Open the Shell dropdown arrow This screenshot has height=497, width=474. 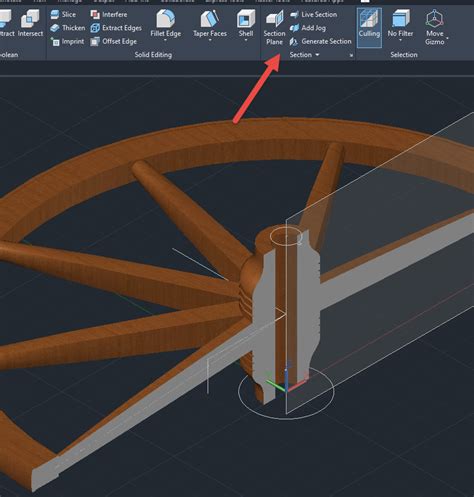pos(246,40)
